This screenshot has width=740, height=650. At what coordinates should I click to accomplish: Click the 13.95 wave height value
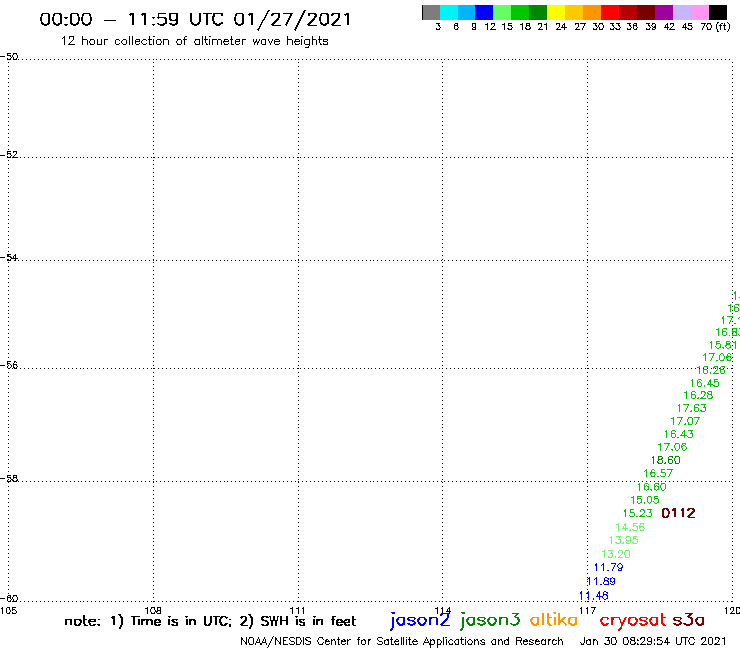[x=623, y=540]
